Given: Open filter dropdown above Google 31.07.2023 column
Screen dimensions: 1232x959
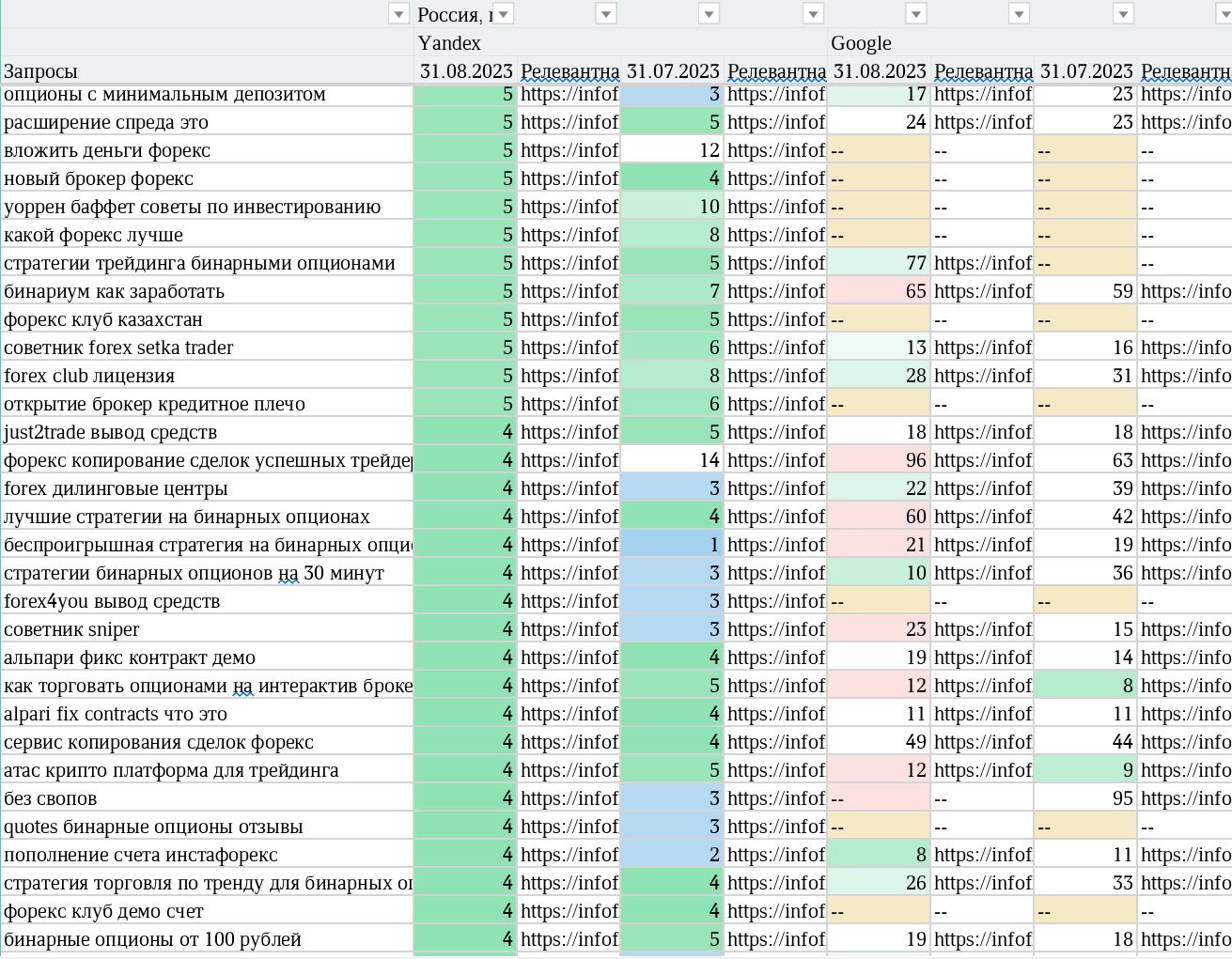Looking at the screenshot, I should (x=1123, y=14).
